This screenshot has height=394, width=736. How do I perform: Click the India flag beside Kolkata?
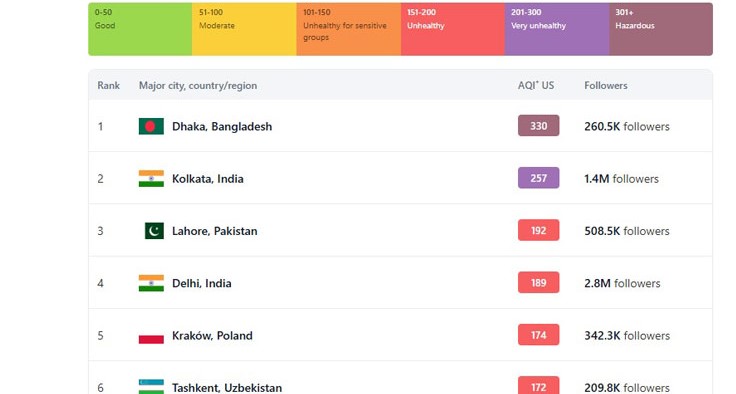point(151,178)
